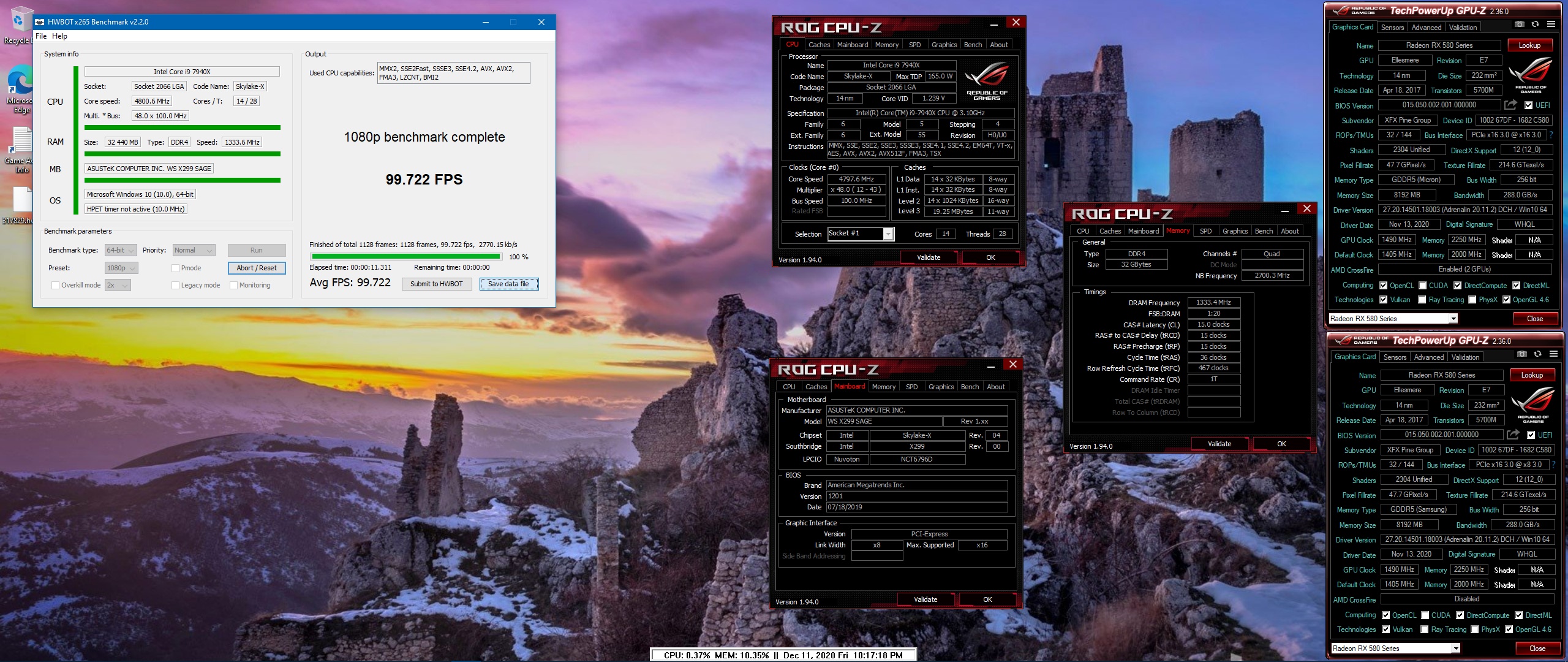The width and height of the screenshot is (1568, 662).
Task: Click Lookup button in upper GPU-Z
Action: point(1529,45)
